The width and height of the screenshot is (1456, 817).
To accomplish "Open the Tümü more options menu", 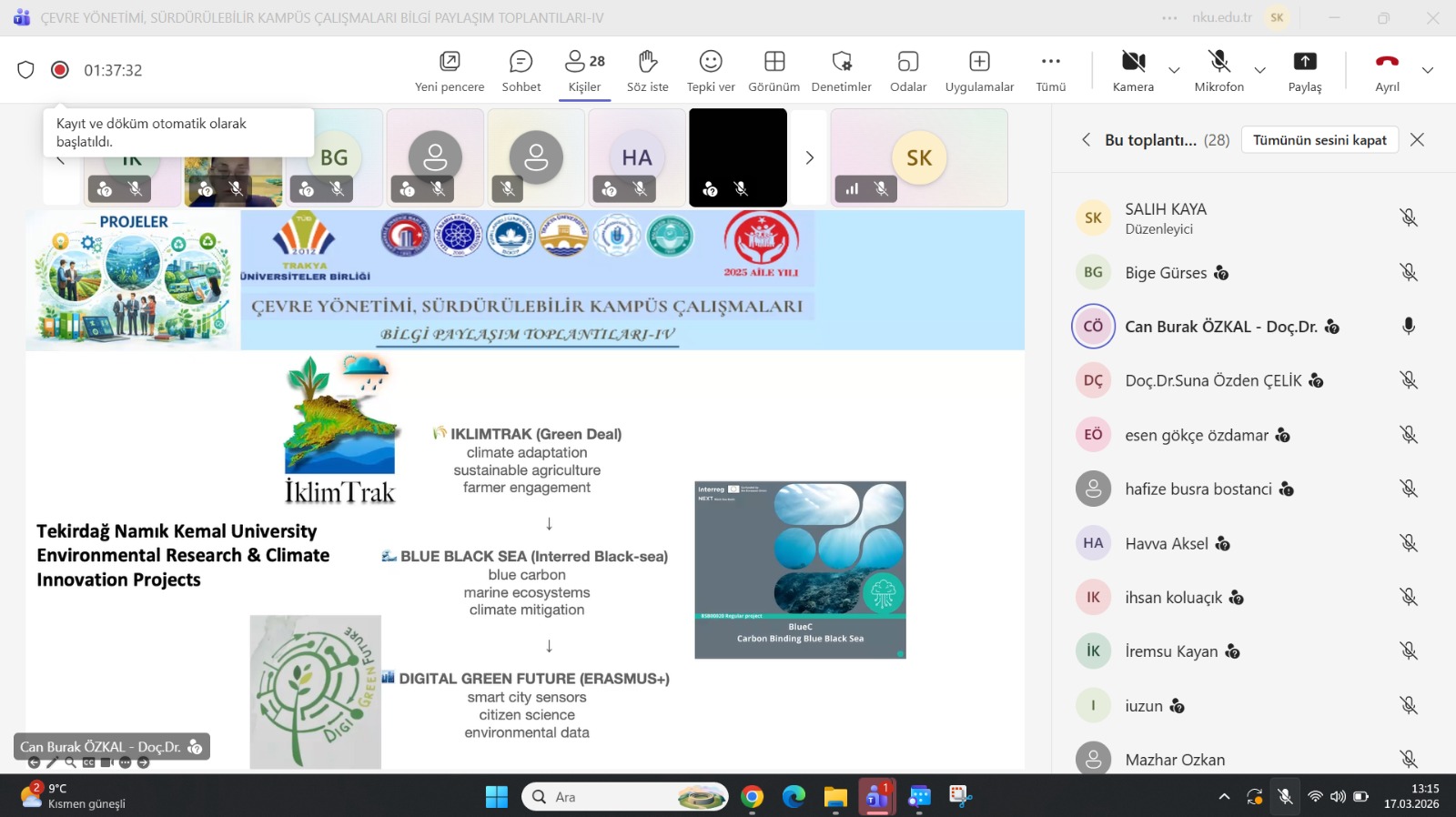I will (1050, 71).
